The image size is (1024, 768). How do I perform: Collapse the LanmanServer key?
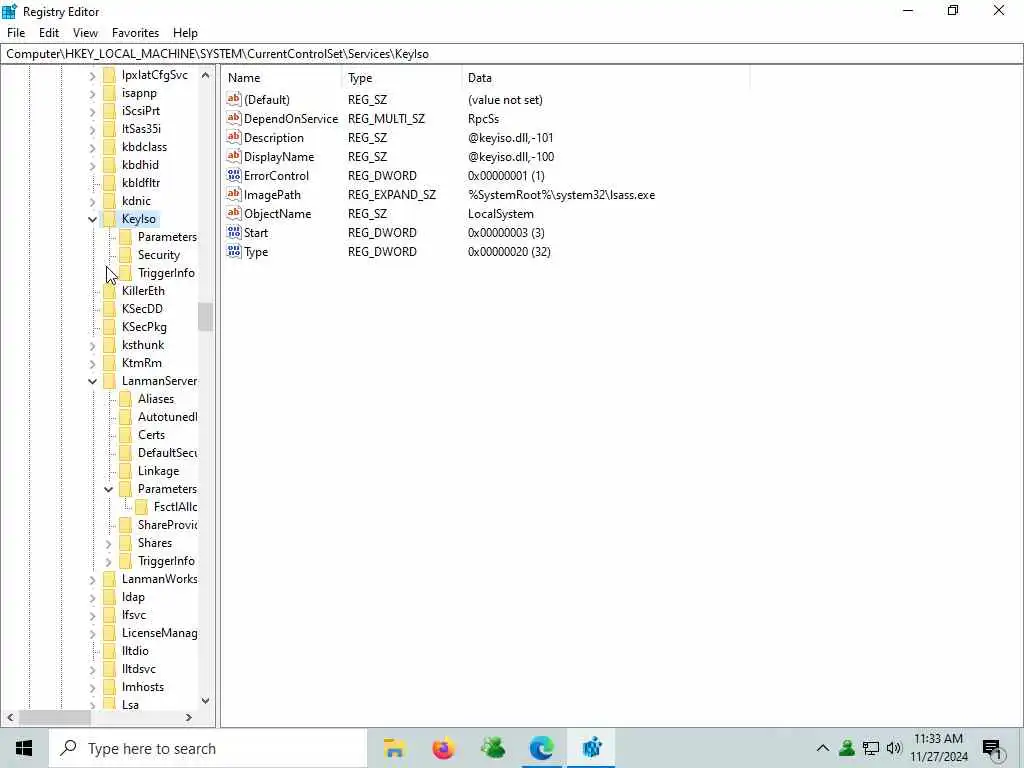(92, 381)
